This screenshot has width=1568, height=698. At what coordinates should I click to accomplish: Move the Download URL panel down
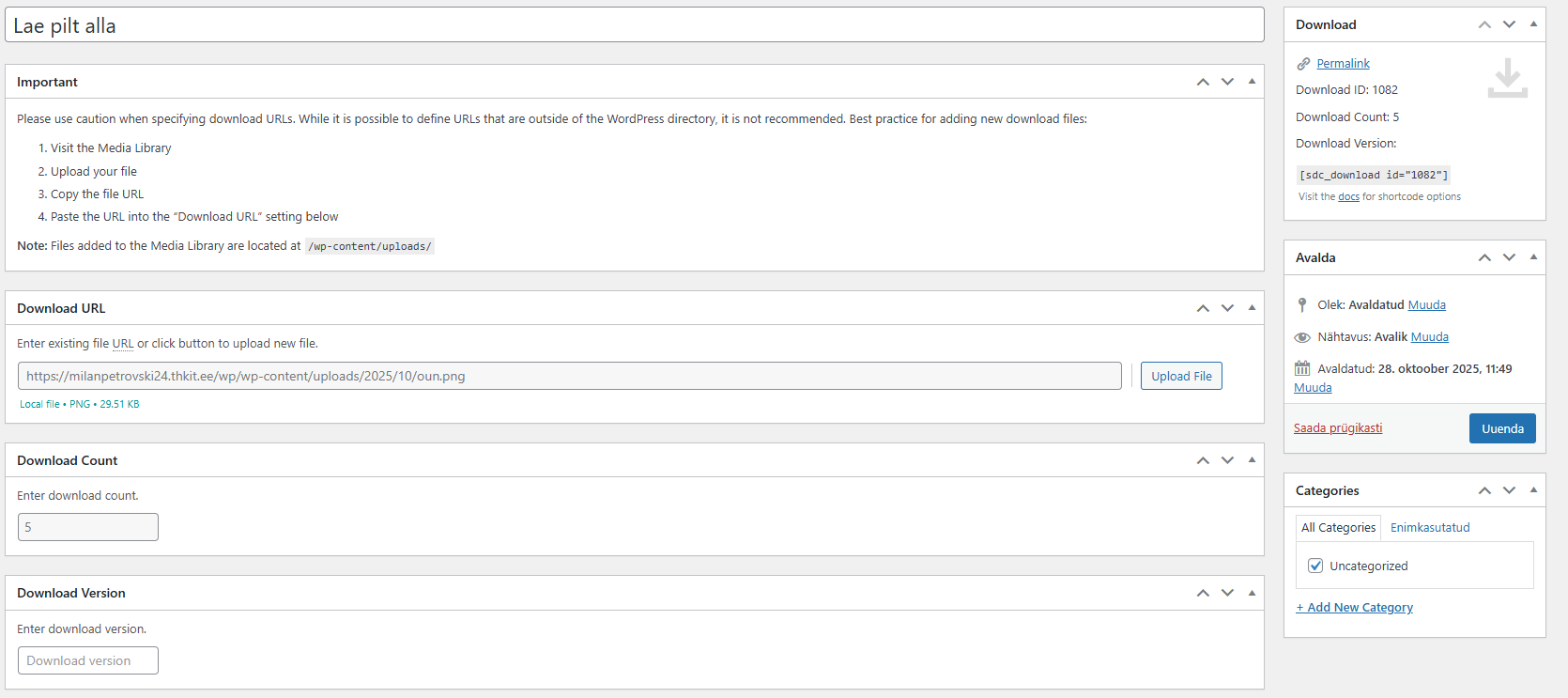1227,308
